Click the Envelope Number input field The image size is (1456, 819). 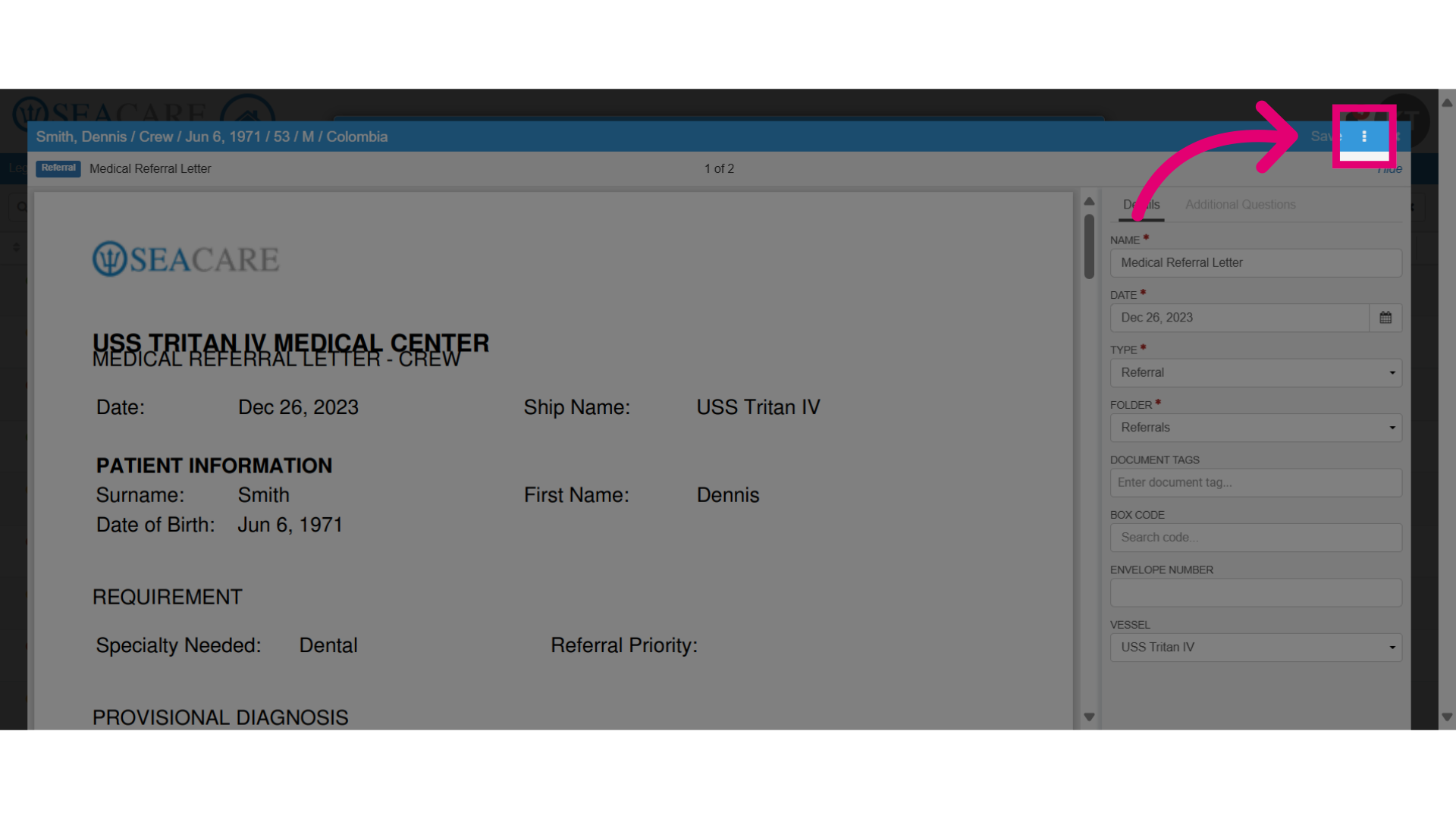click(x=1256, y=593)
